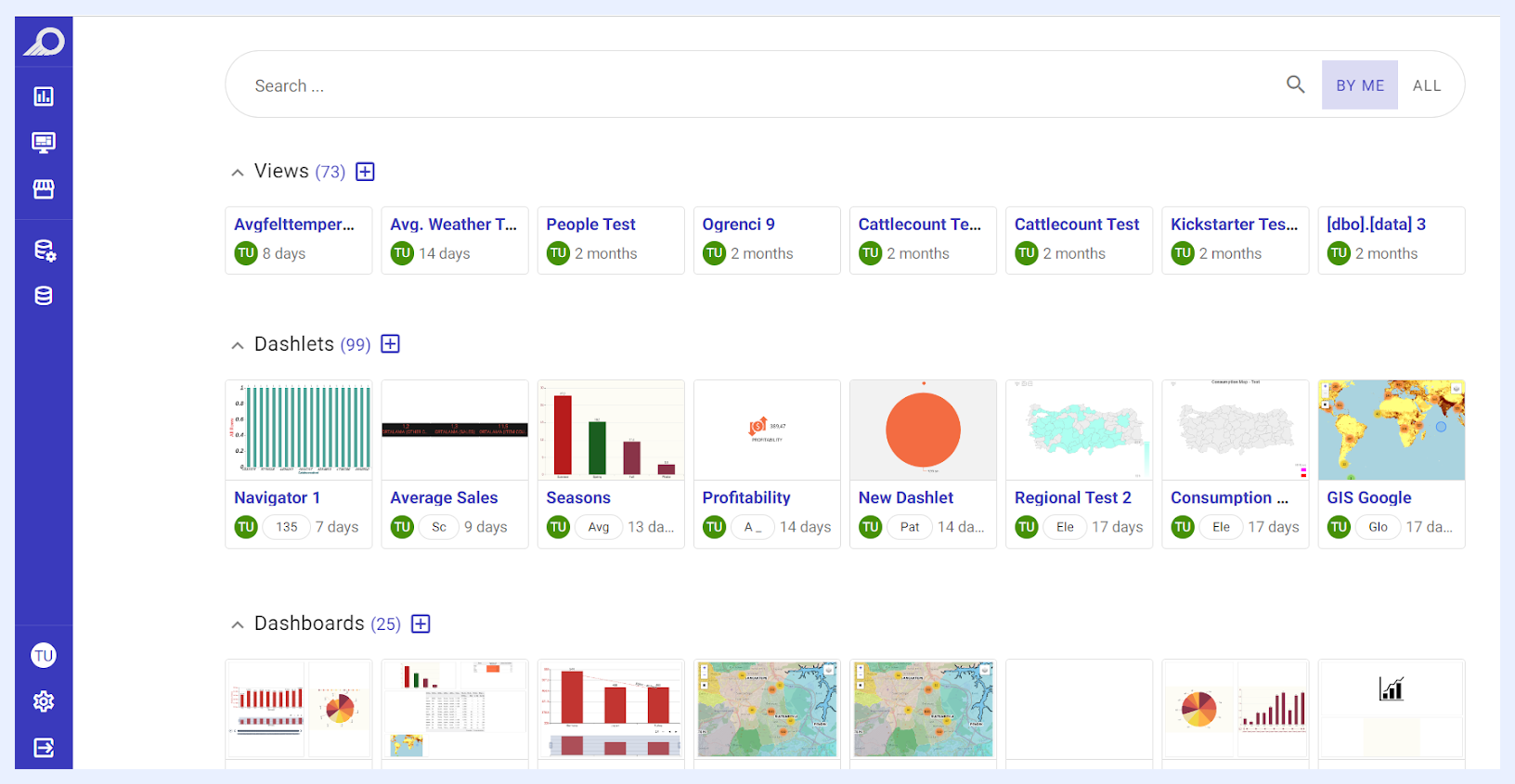Screen dimensions: 1515x784
Task: Click in the Search input field
Action: coord(761,85)
